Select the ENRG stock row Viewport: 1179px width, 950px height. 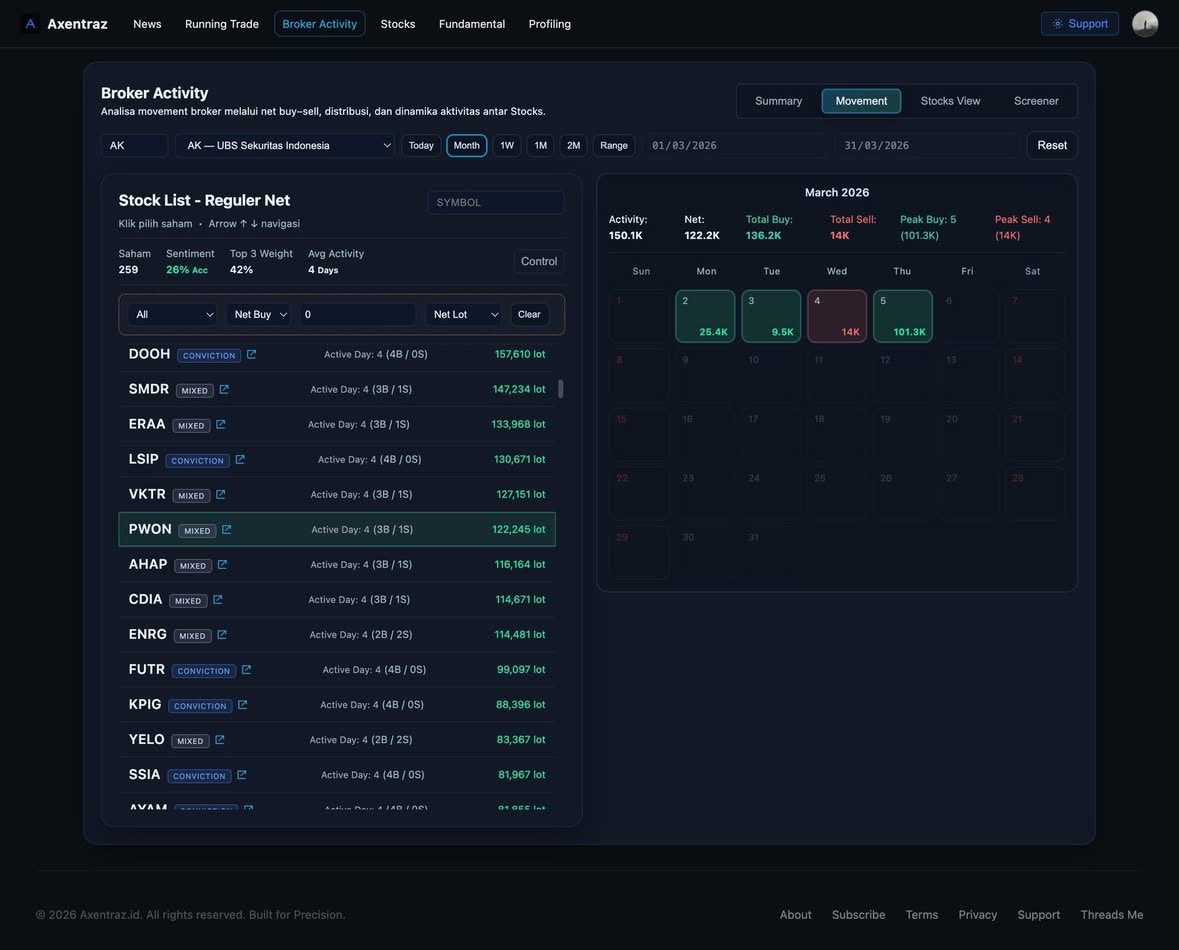tap(337, 634)
